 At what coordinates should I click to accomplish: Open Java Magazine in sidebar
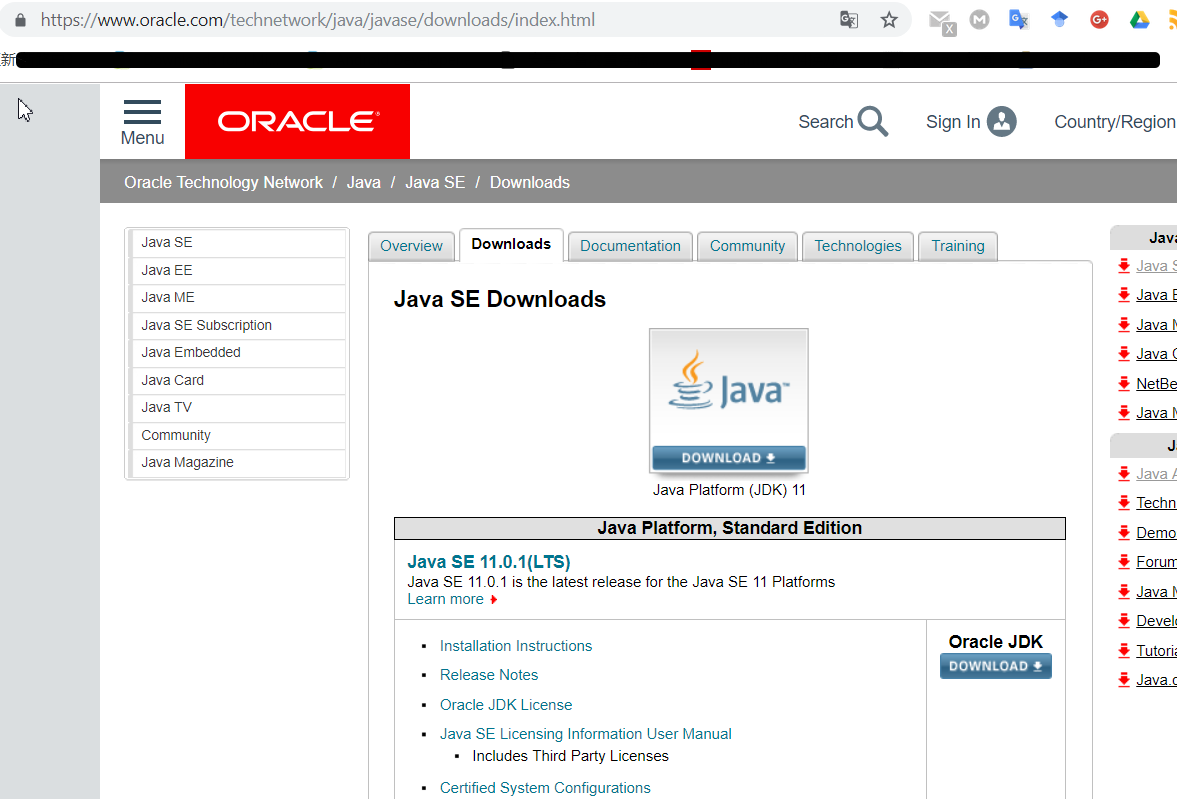click(x=238, y=463)
